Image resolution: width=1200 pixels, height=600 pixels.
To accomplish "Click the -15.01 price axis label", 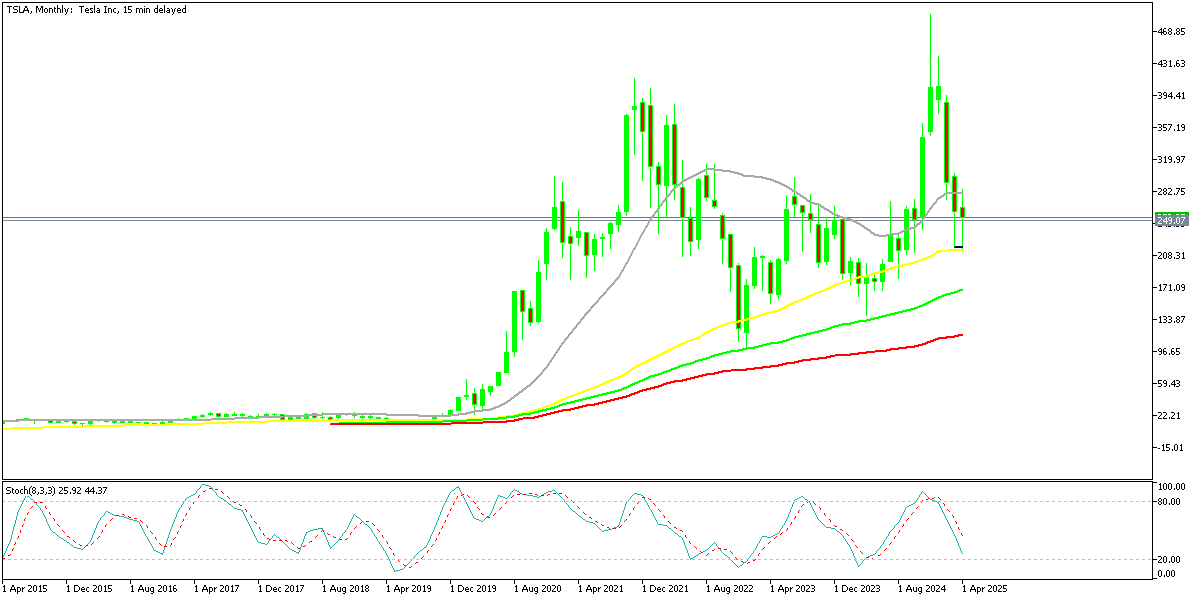I will click(x=1170, y=448).
